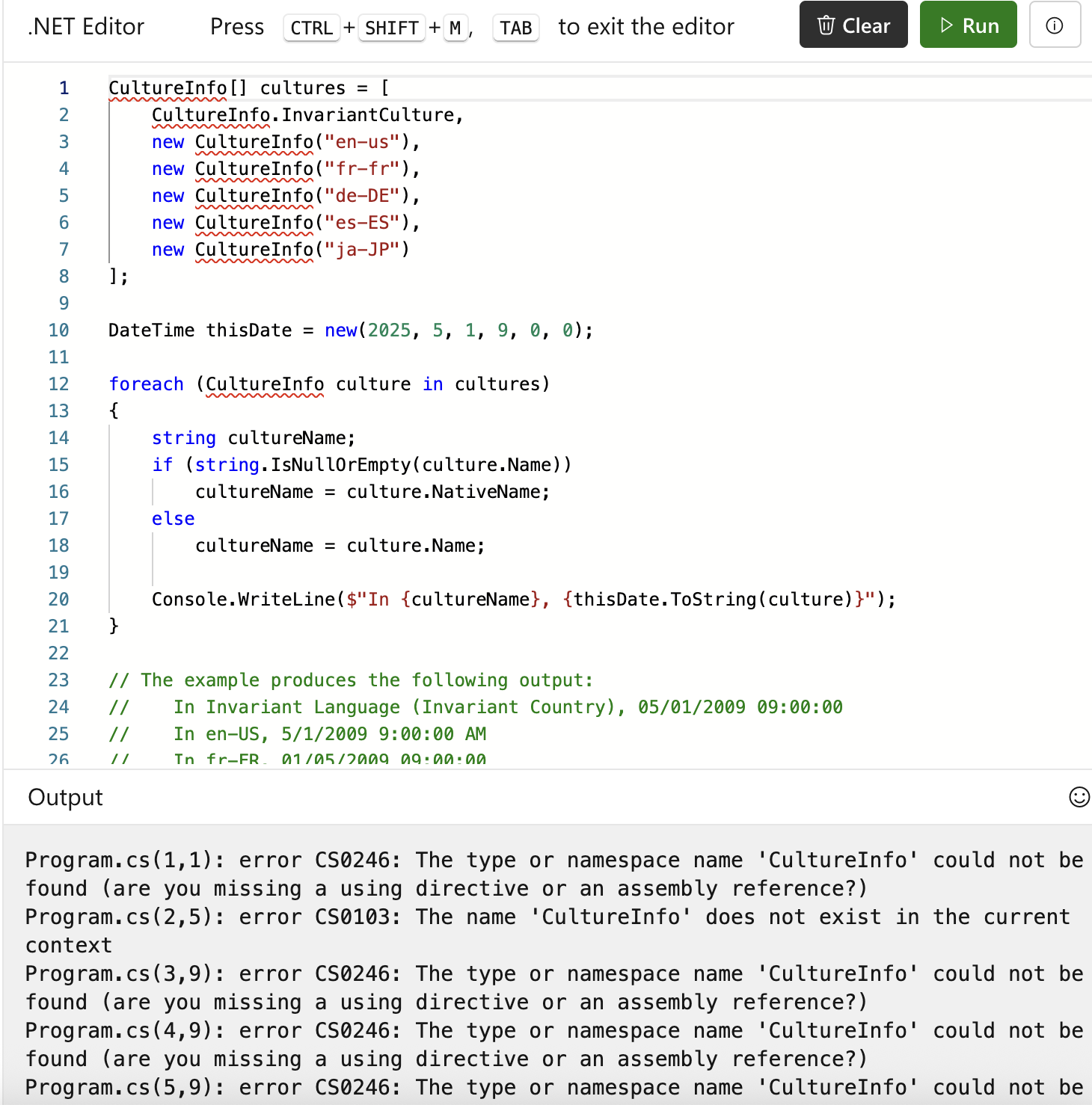Viewport: 1092px width, 1105px height.
Task: Select line number 10 in the gutter
Action: [59, 330]
